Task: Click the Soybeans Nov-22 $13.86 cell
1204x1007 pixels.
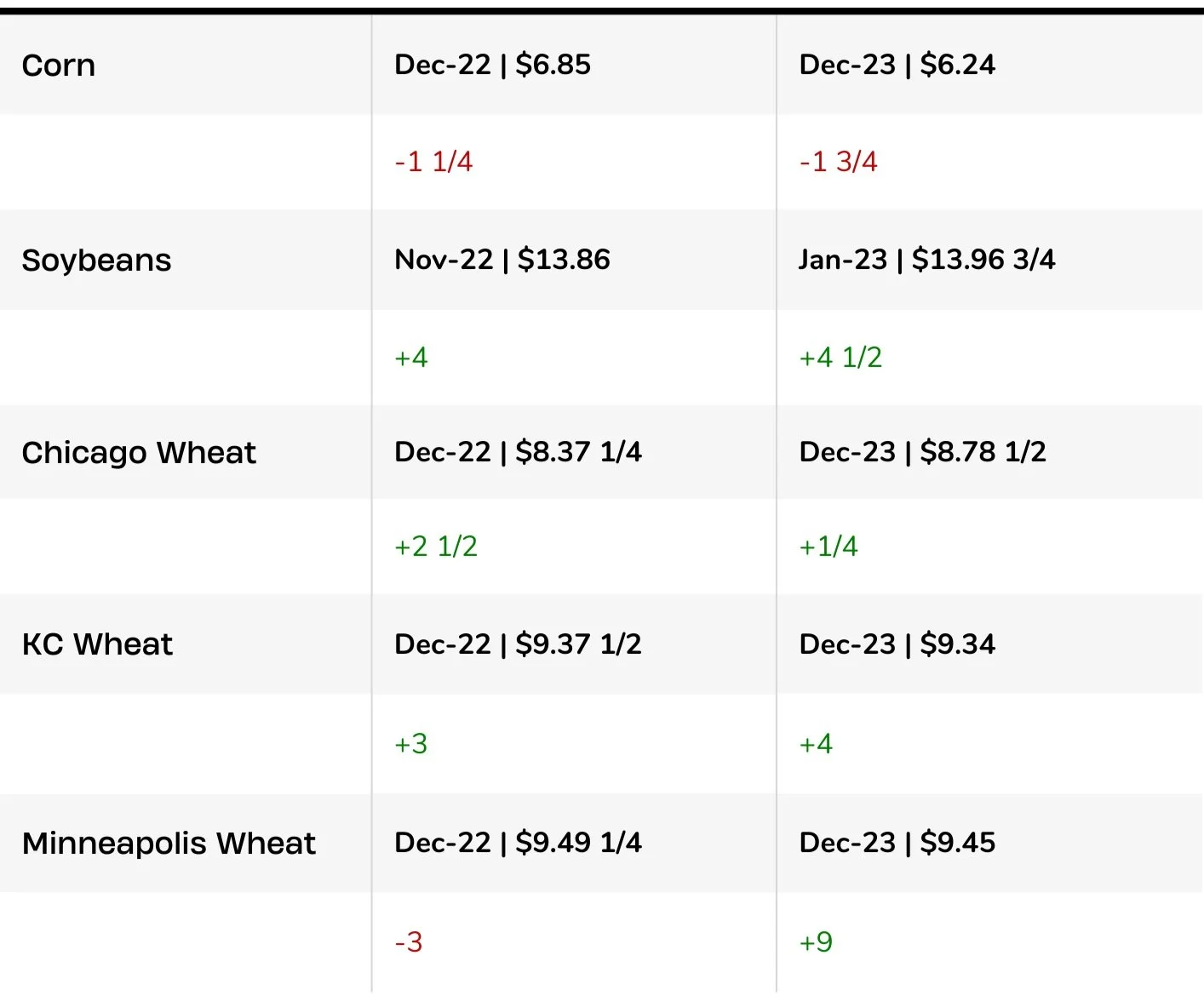Action: 502,260
